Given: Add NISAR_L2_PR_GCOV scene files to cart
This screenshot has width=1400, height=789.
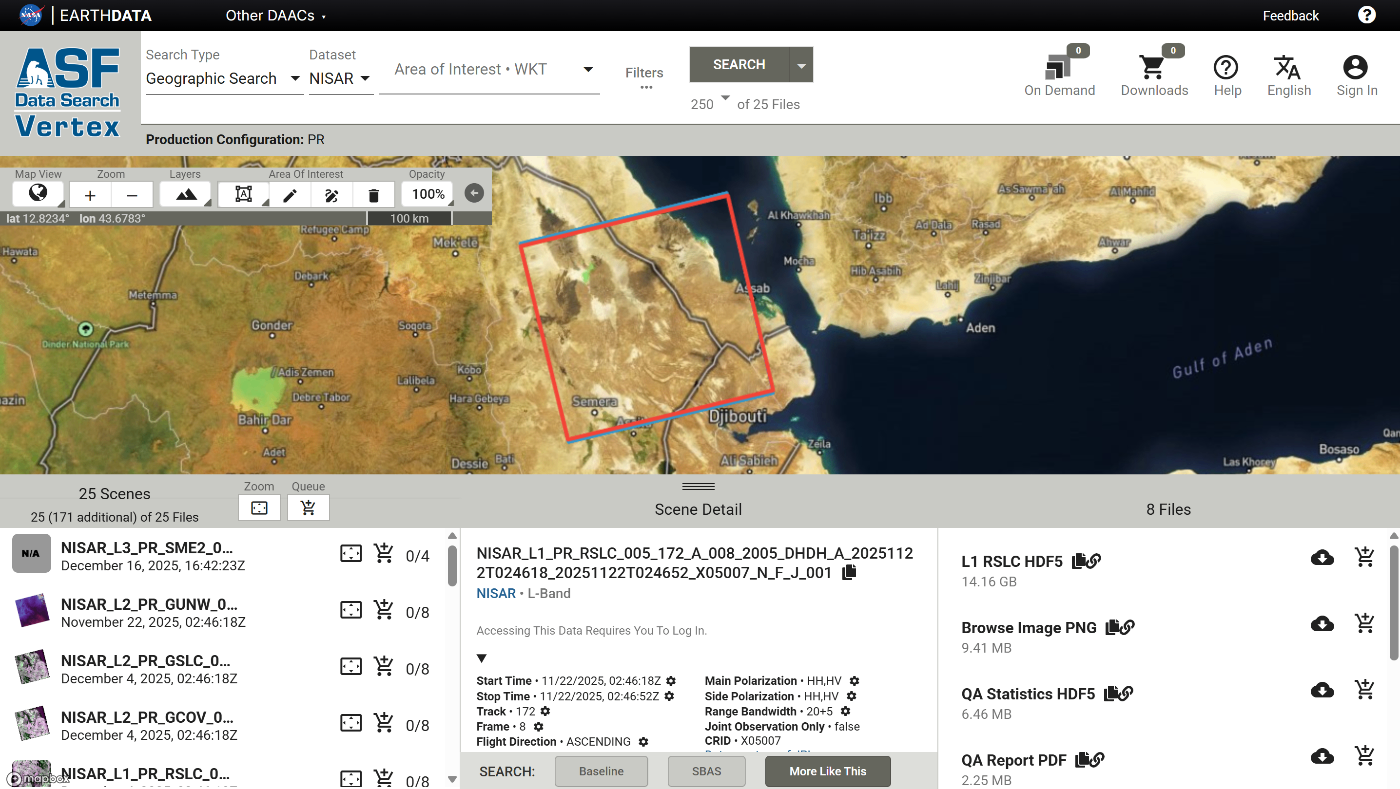Looking at the screenshot, I should tap(383, 722).
